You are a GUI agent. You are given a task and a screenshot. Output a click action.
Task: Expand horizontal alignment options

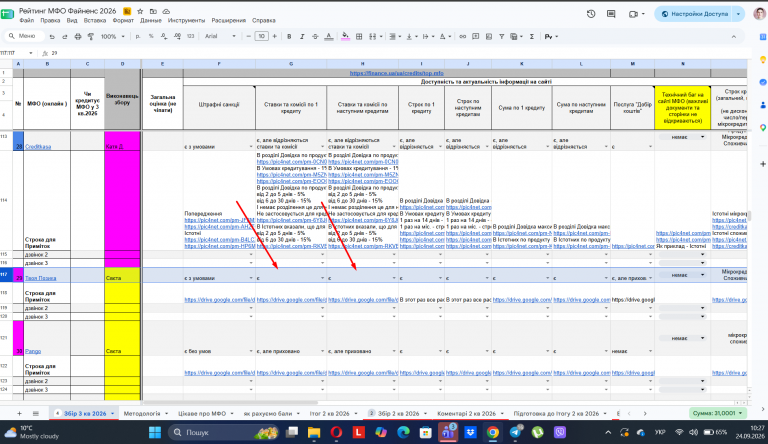pyautogui.click(x=393, y=36)
